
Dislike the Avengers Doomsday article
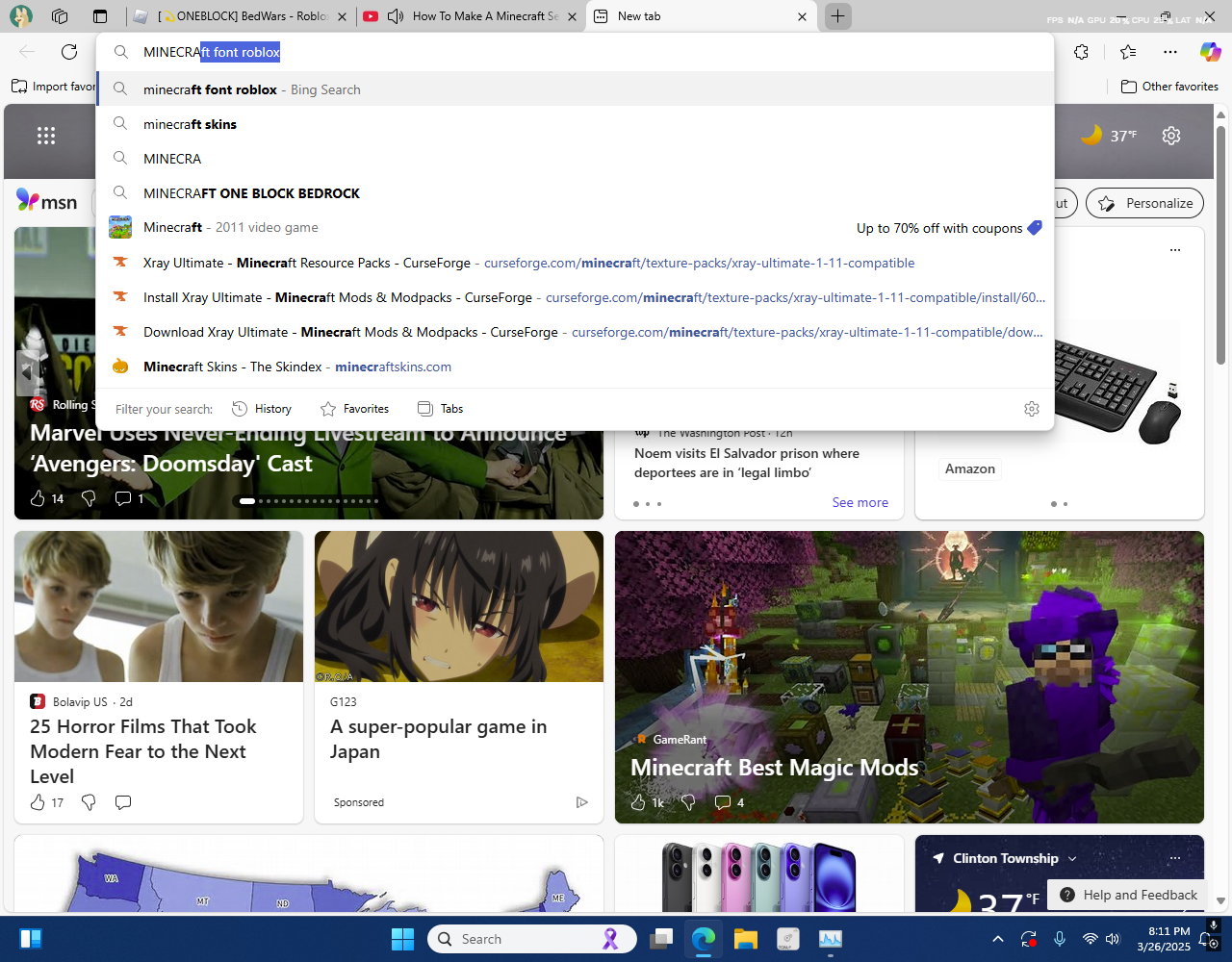click(89, 498)
